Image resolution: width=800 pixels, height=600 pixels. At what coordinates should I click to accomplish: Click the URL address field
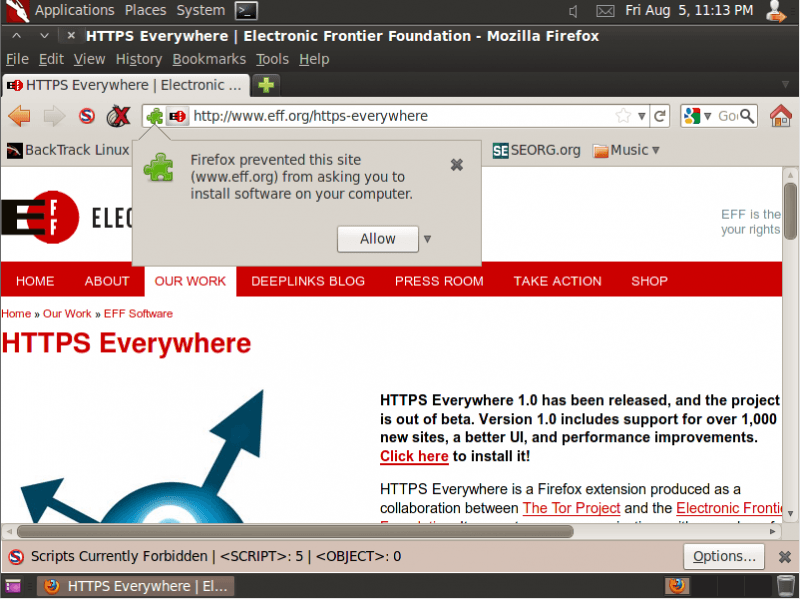click(402, 116)
